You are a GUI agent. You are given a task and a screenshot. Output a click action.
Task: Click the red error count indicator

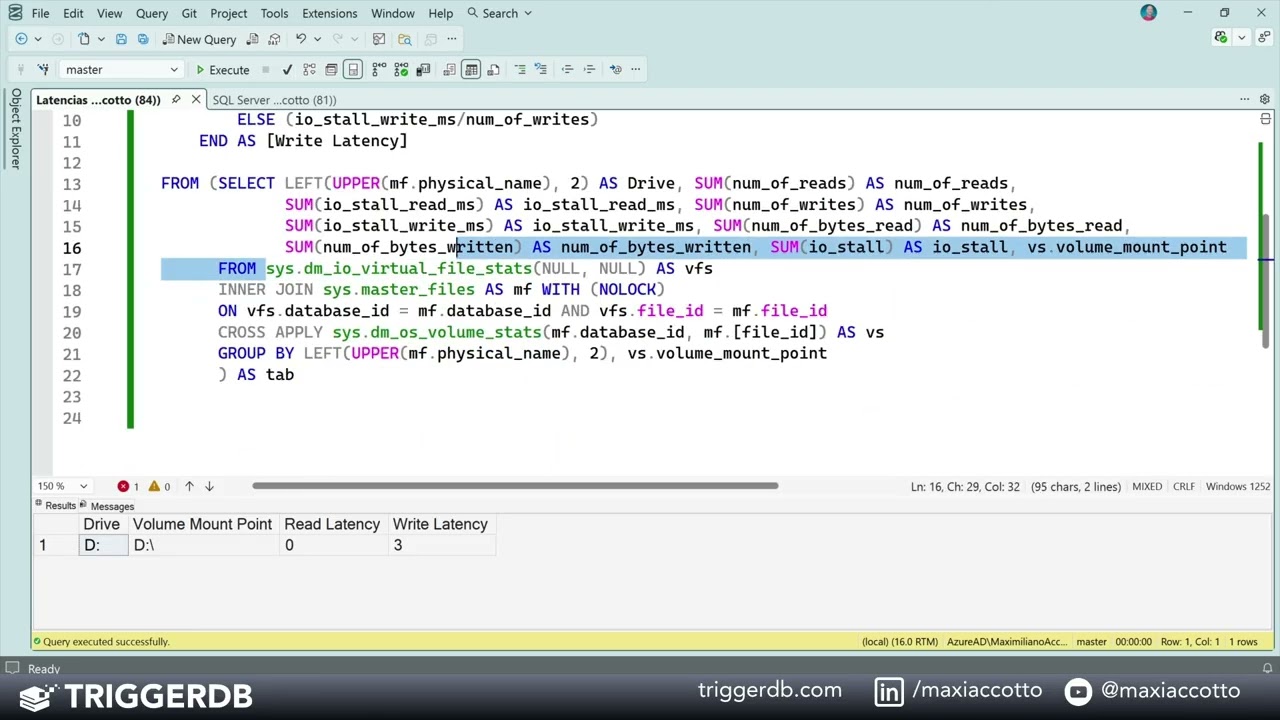click(x=128, y=486)
